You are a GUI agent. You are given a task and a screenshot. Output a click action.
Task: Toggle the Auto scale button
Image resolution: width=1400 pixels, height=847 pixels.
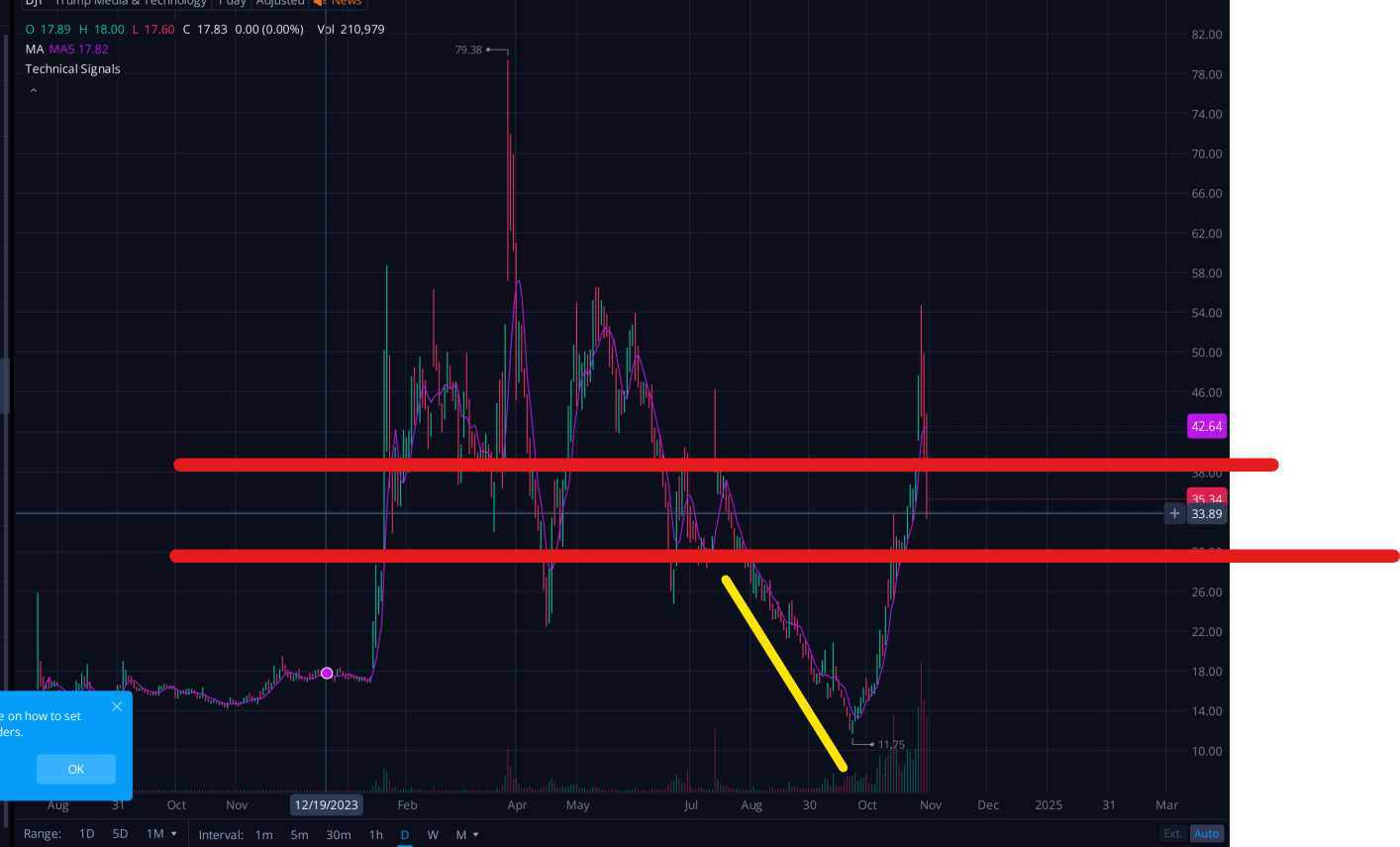[1207, 834]
